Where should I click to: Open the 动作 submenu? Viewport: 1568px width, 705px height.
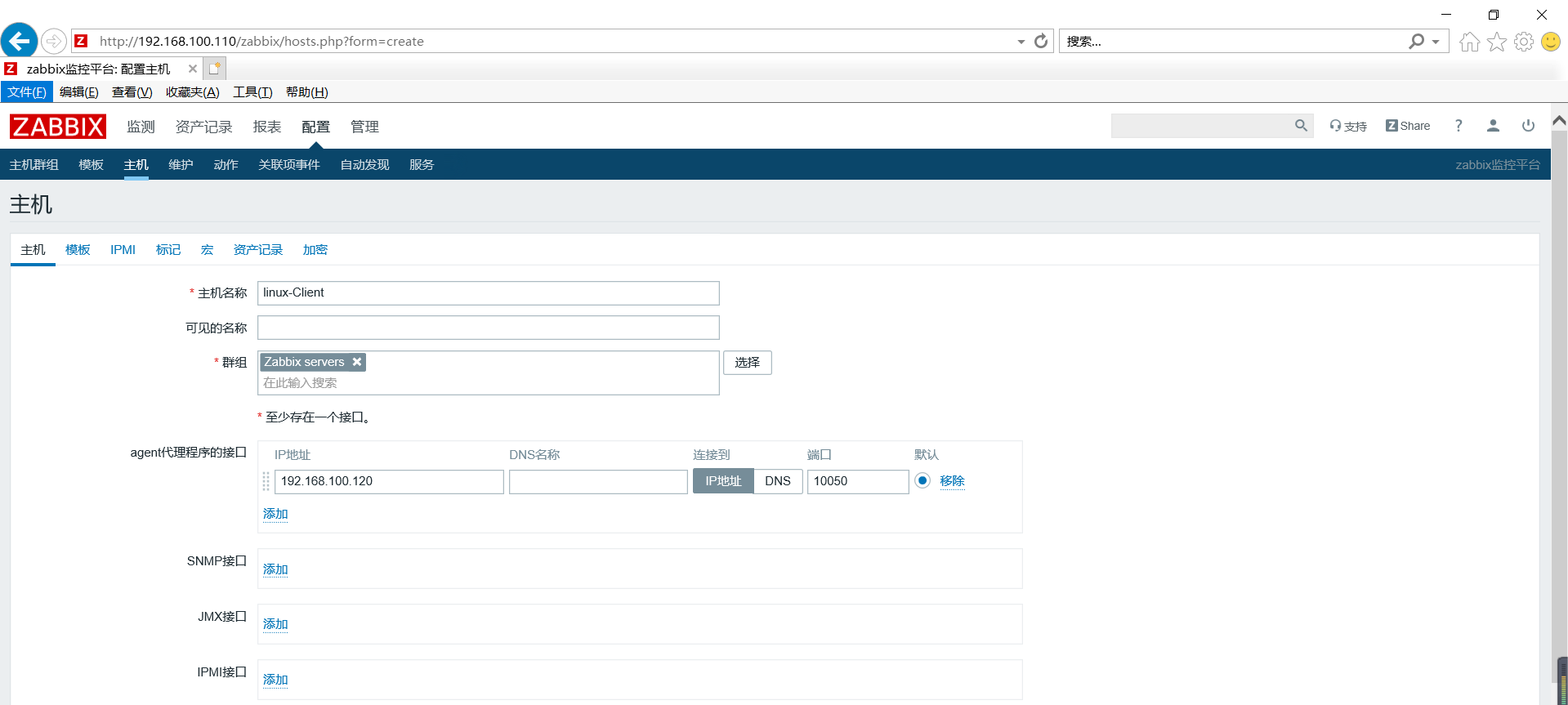coord(226,165)
